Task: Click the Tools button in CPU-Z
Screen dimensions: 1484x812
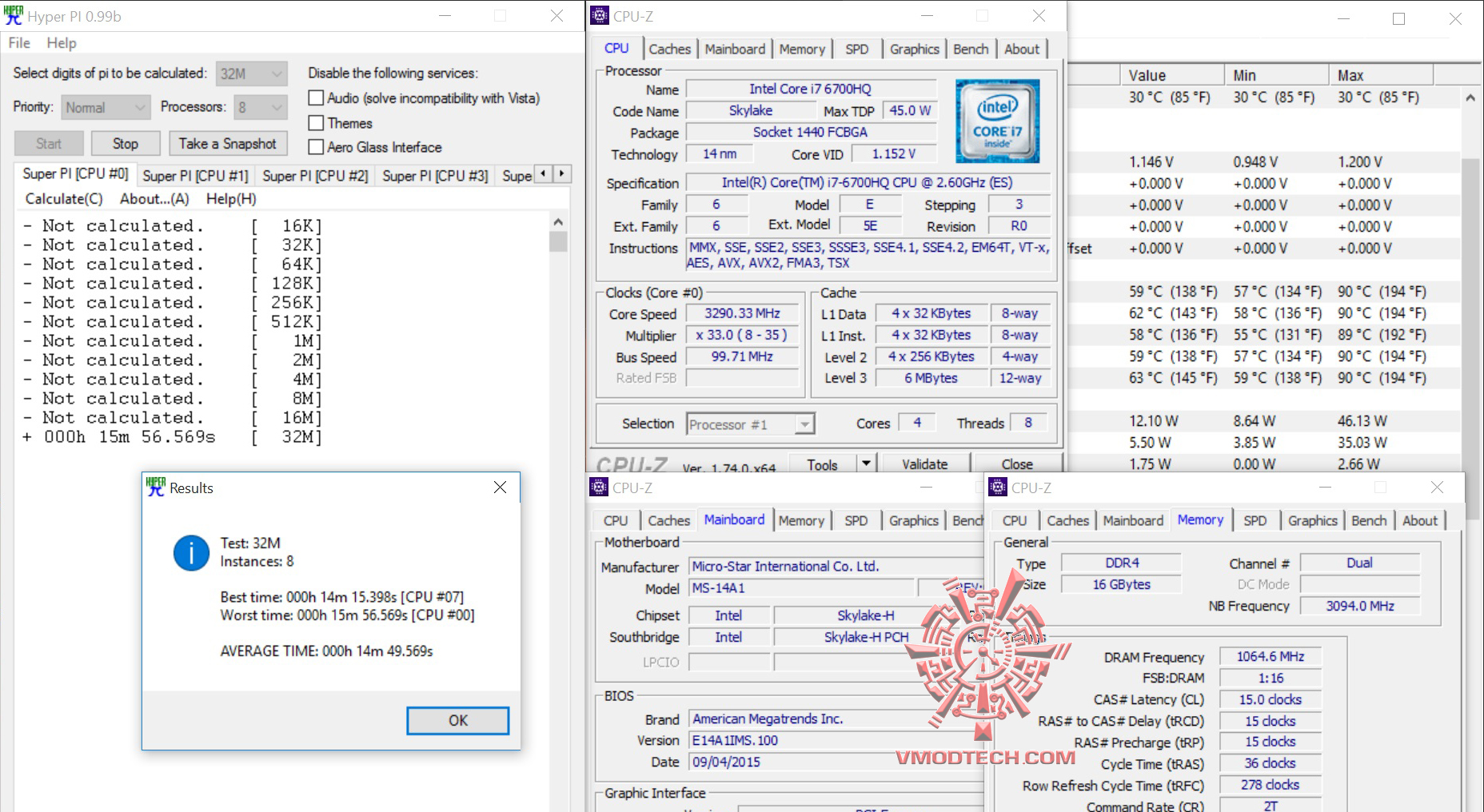Action: tap(822, 464)
